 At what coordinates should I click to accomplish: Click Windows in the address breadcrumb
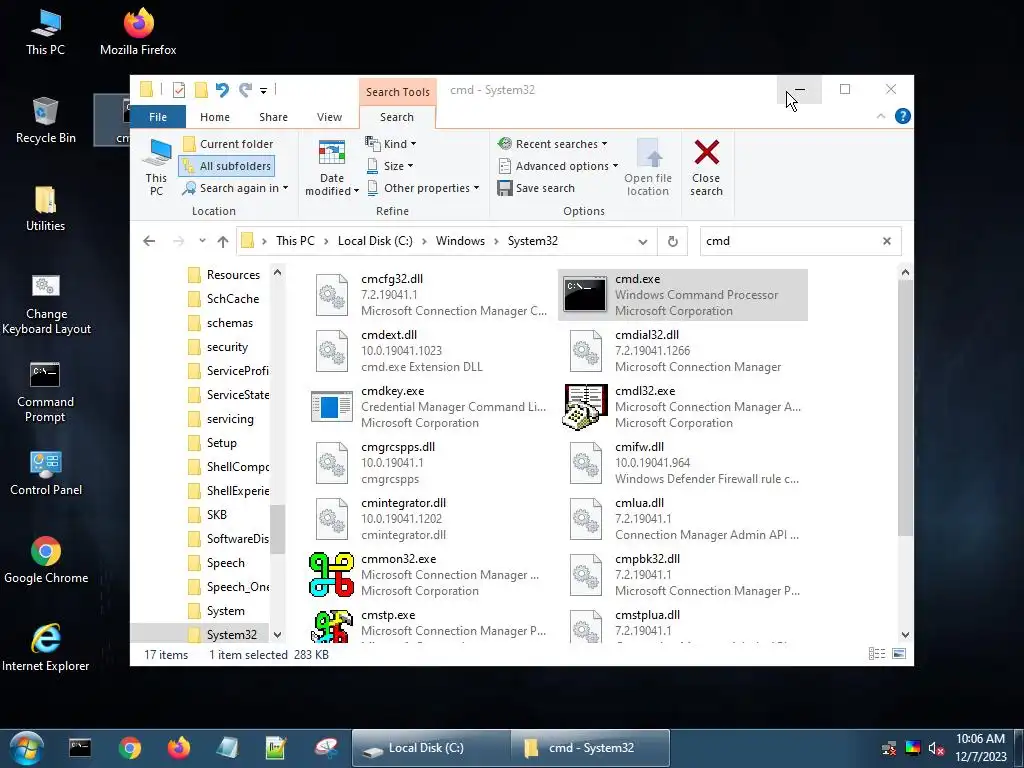tap(460, 241)
